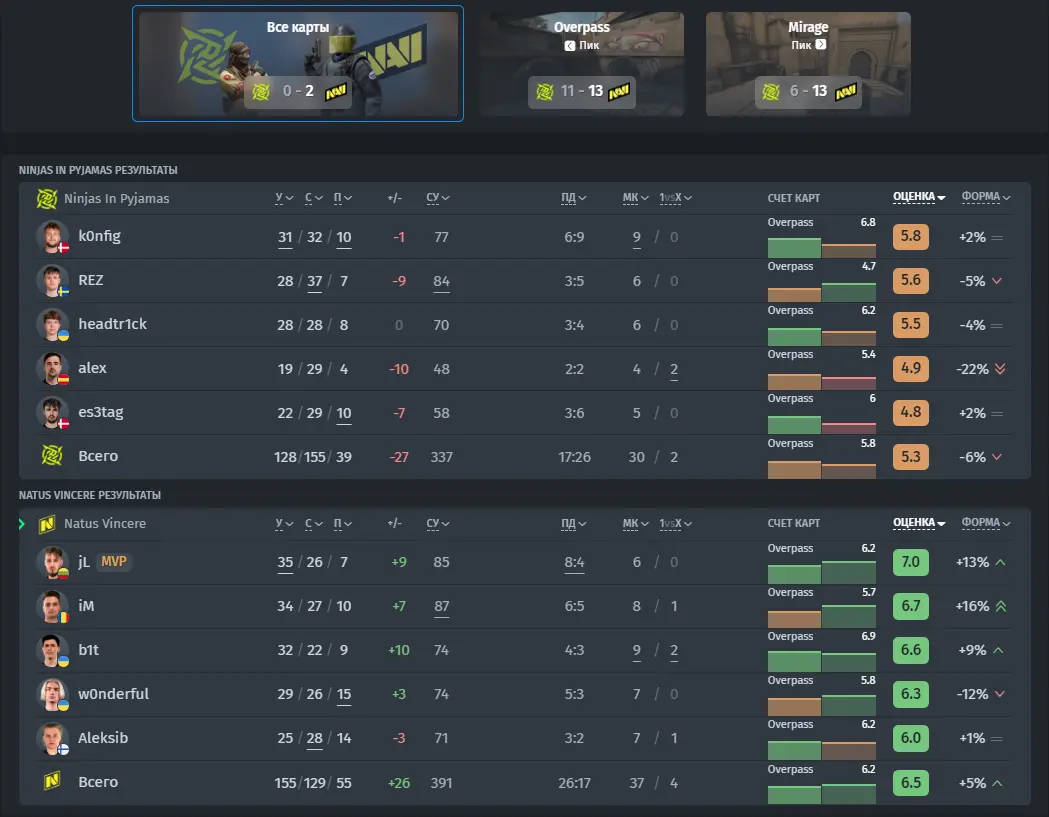
Task: Open alex player avatar
Action: 52,369
